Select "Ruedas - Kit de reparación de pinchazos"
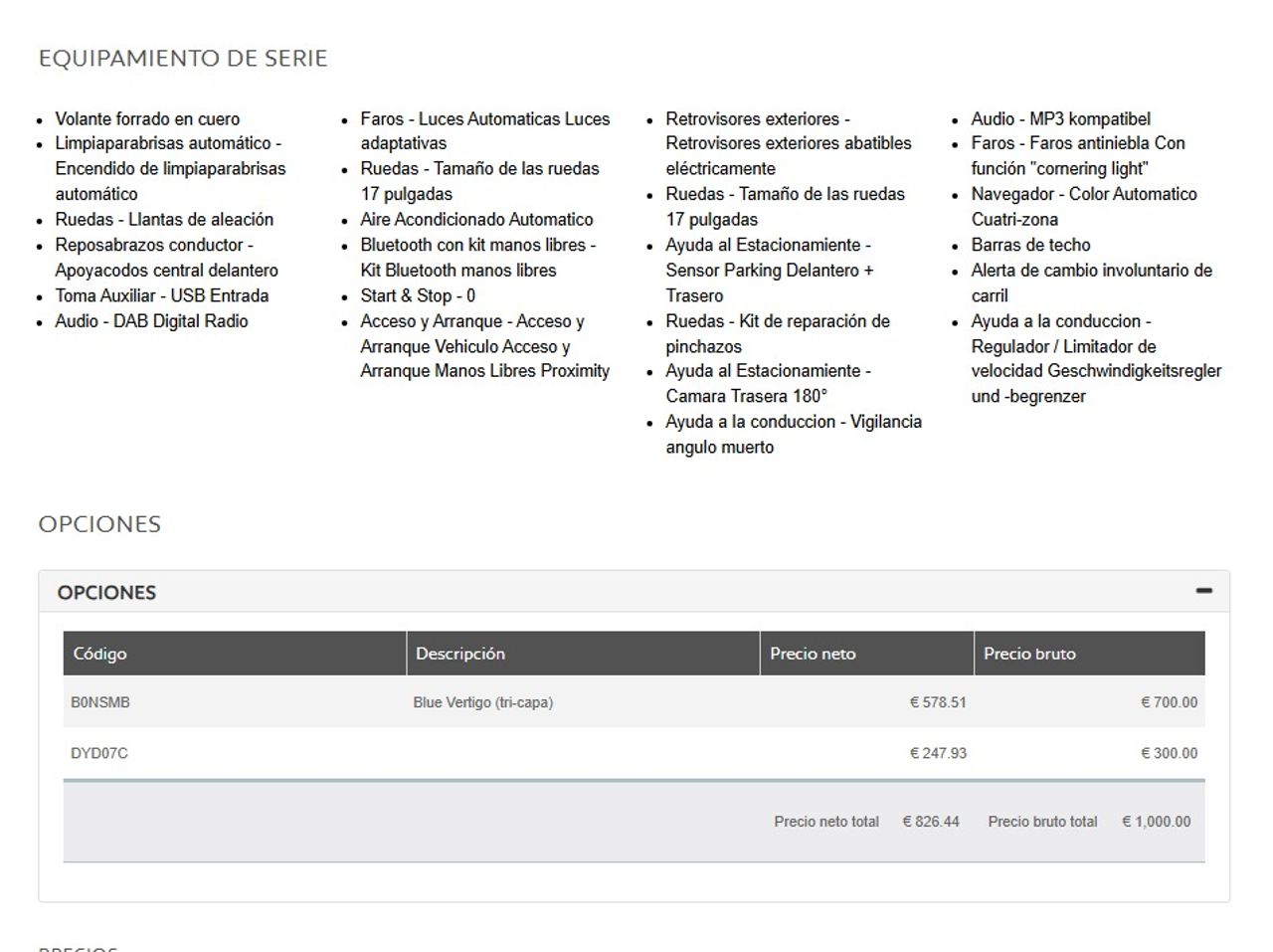 (778, 333)
